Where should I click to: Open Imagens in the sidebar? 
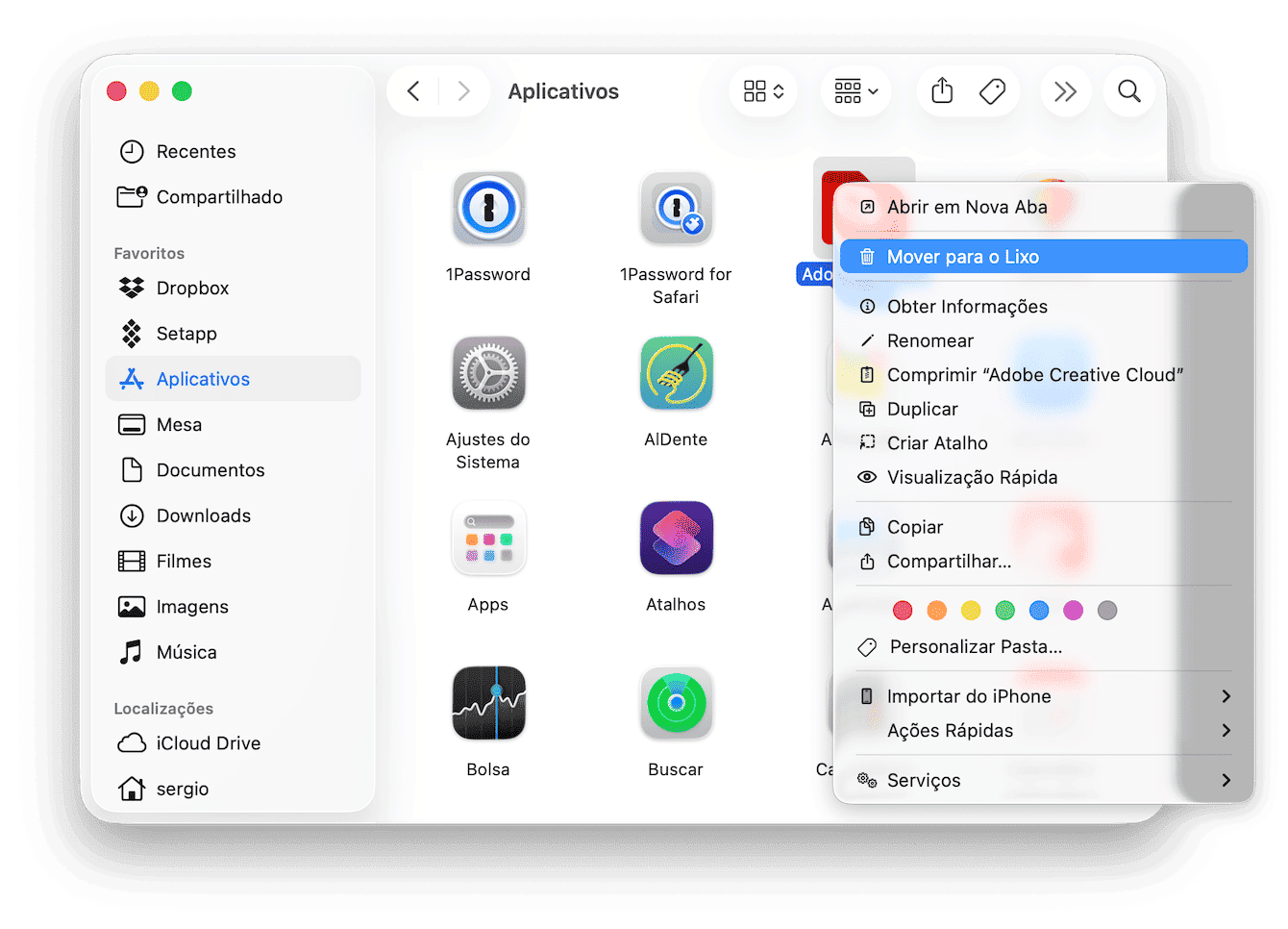[x=234, y=606]
